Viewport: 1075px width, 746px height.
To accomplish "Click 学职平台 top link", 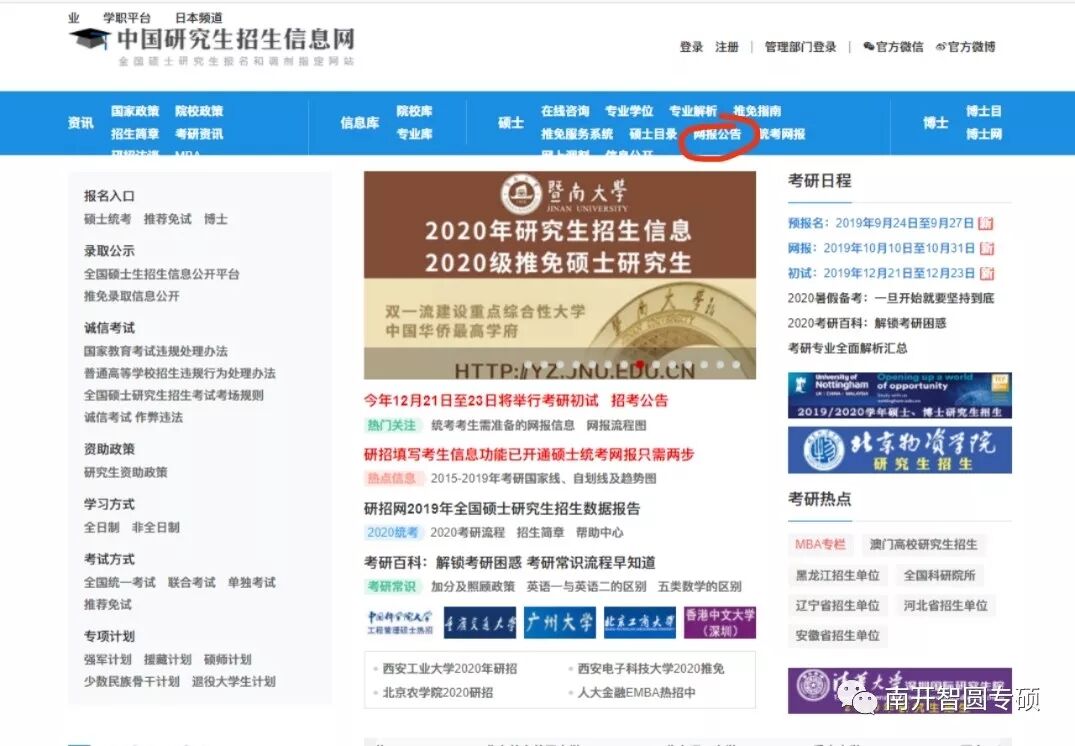I will [x=127, y=18].
